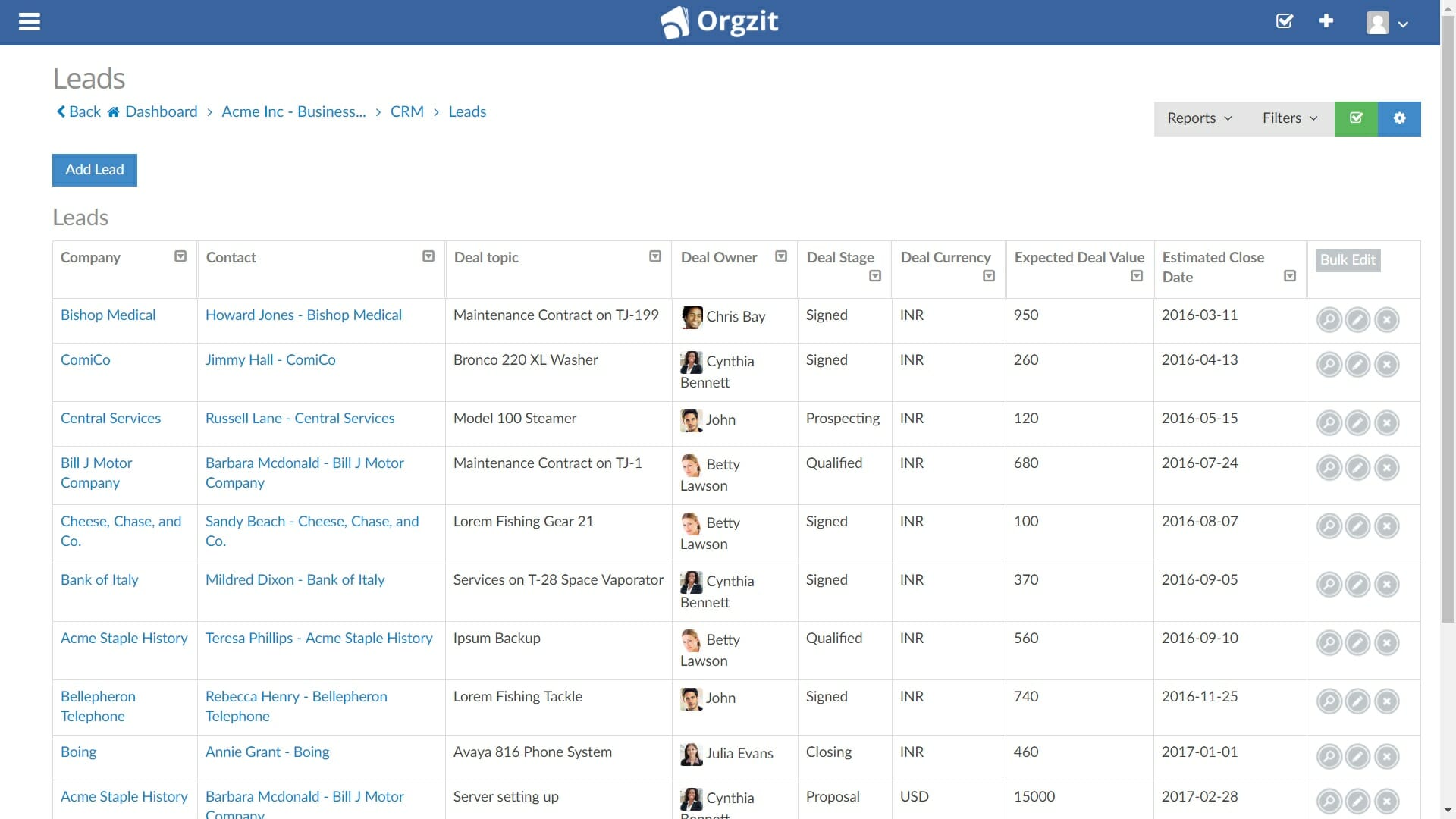The height and width of the screenshot is (819, 1456).
Task: Click the page vertical scrollbar thumb
Action: [x=1448, y=318]
